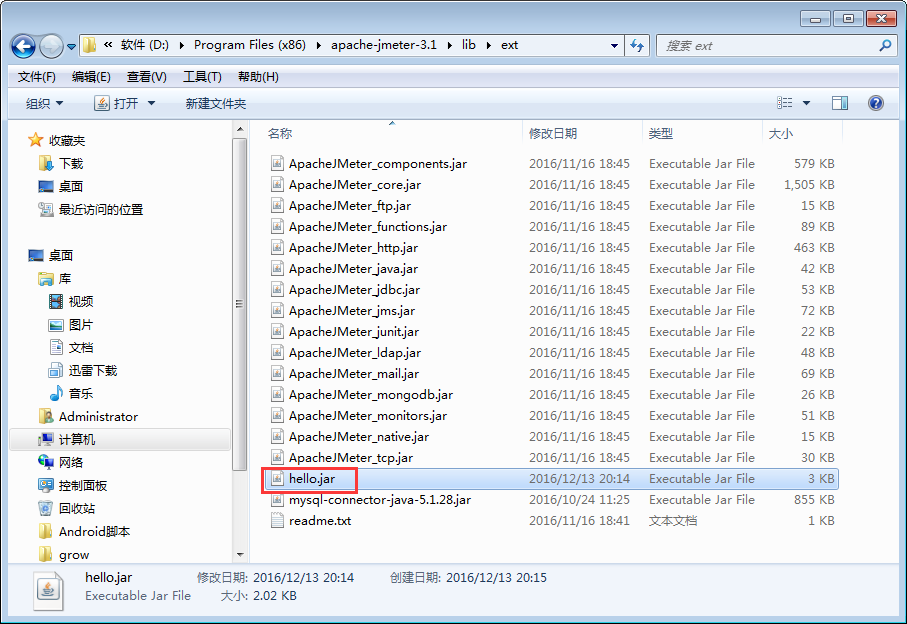Click navigation pane scroll down arrow
Viewport: 907px width, 624px height.
[x=240, y=555]
